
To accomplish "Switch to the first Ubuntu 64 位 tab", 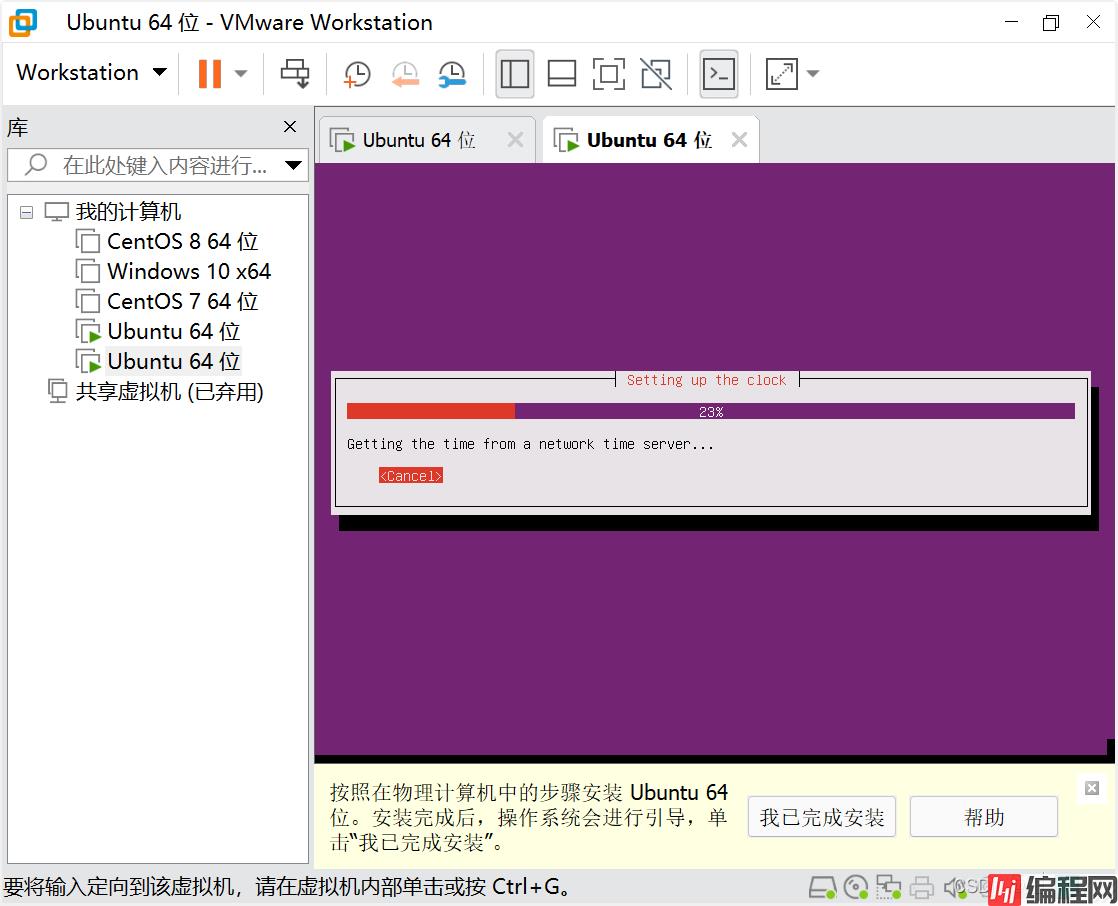I will pos(418,140).
